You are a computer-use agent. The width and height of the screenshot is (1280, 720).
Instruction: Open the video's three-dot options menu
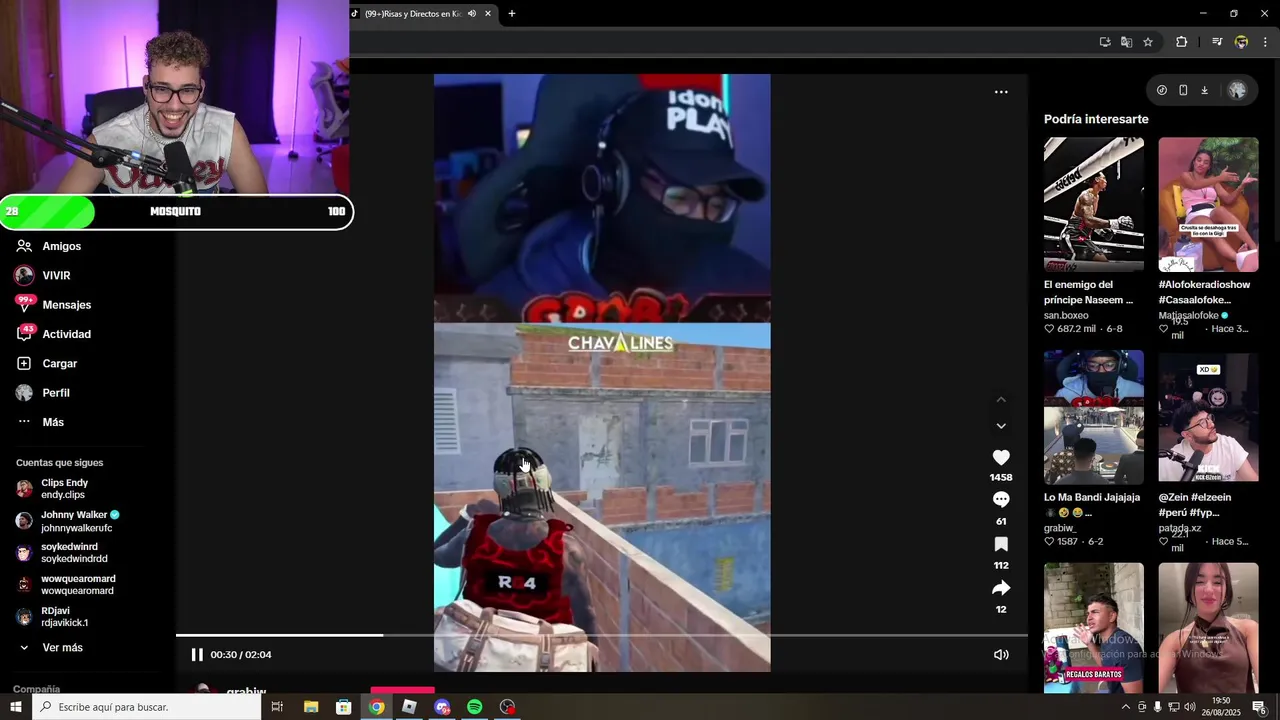(x=1001, y=92)
